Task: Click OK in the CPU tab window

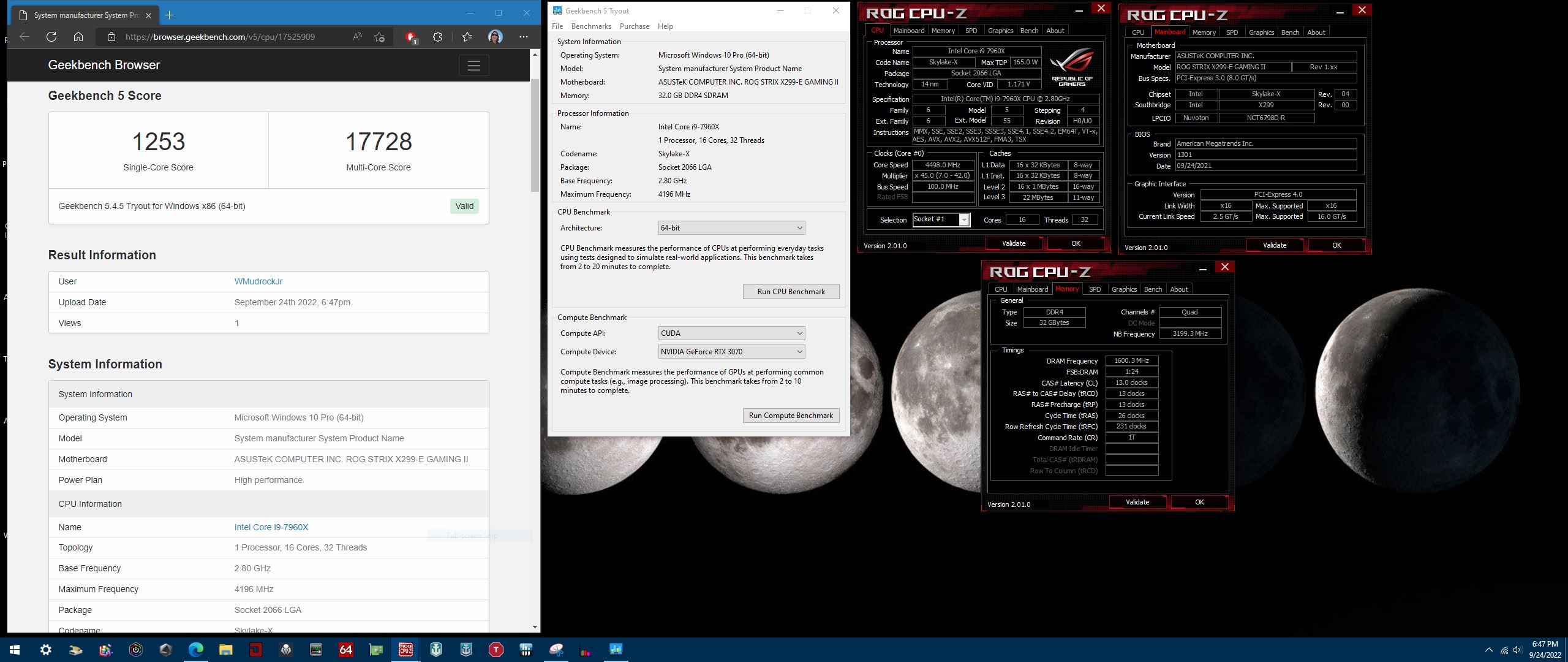Action: pos(1076,243)
